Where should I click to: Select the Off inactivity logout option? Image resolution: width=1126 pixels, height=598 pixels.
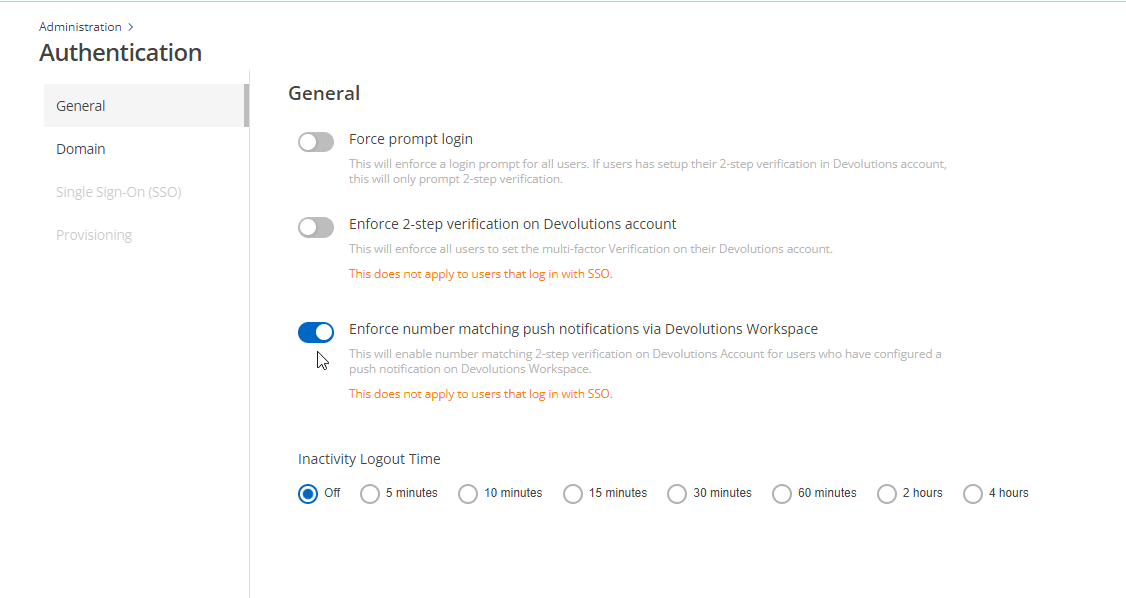click(308, 493)
